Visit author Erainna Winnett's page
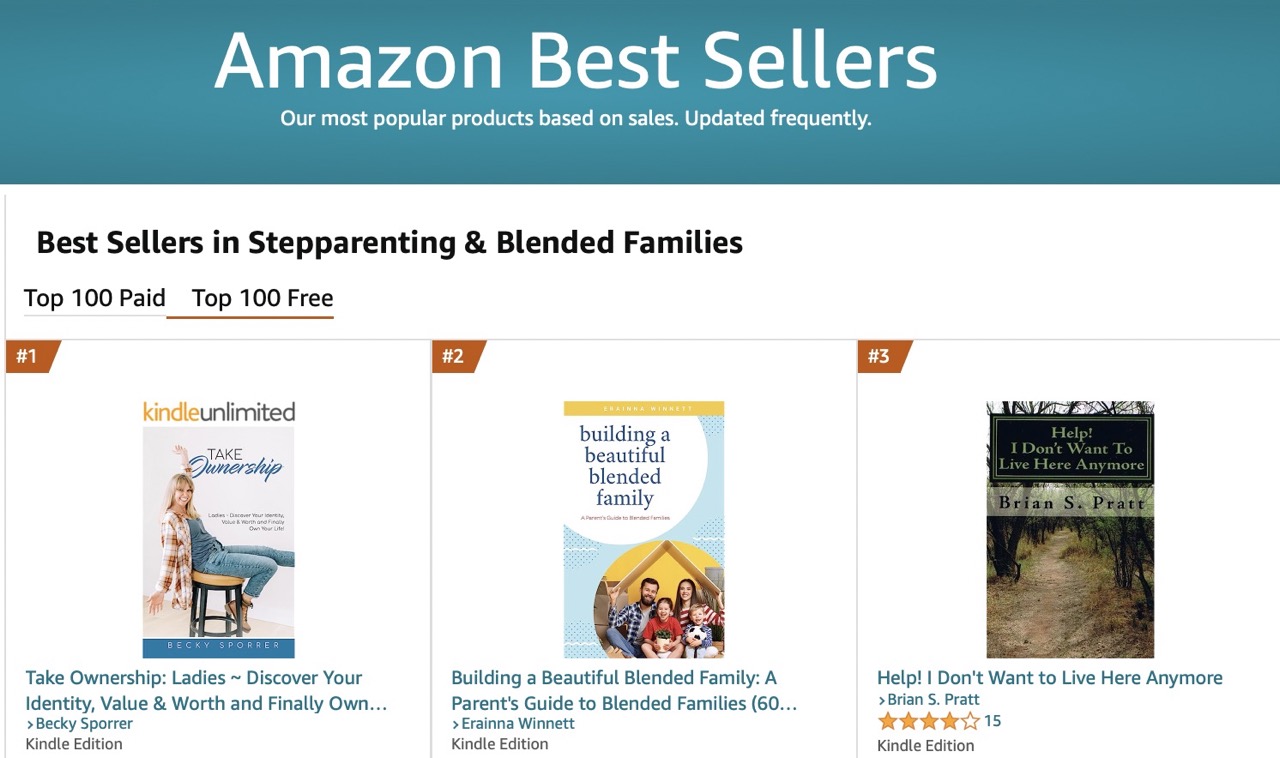 tap(518, 723)
